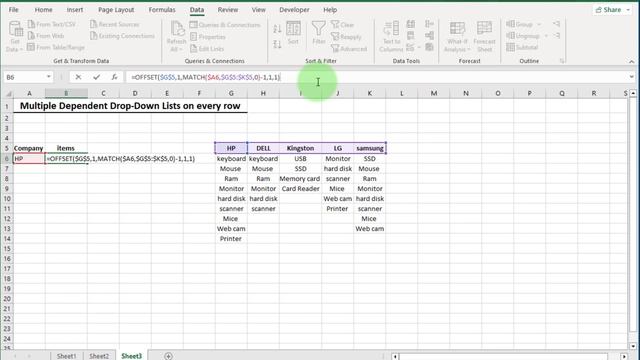
Task: Select the Sheet3 tab
Action: click(x=131, y=356)
